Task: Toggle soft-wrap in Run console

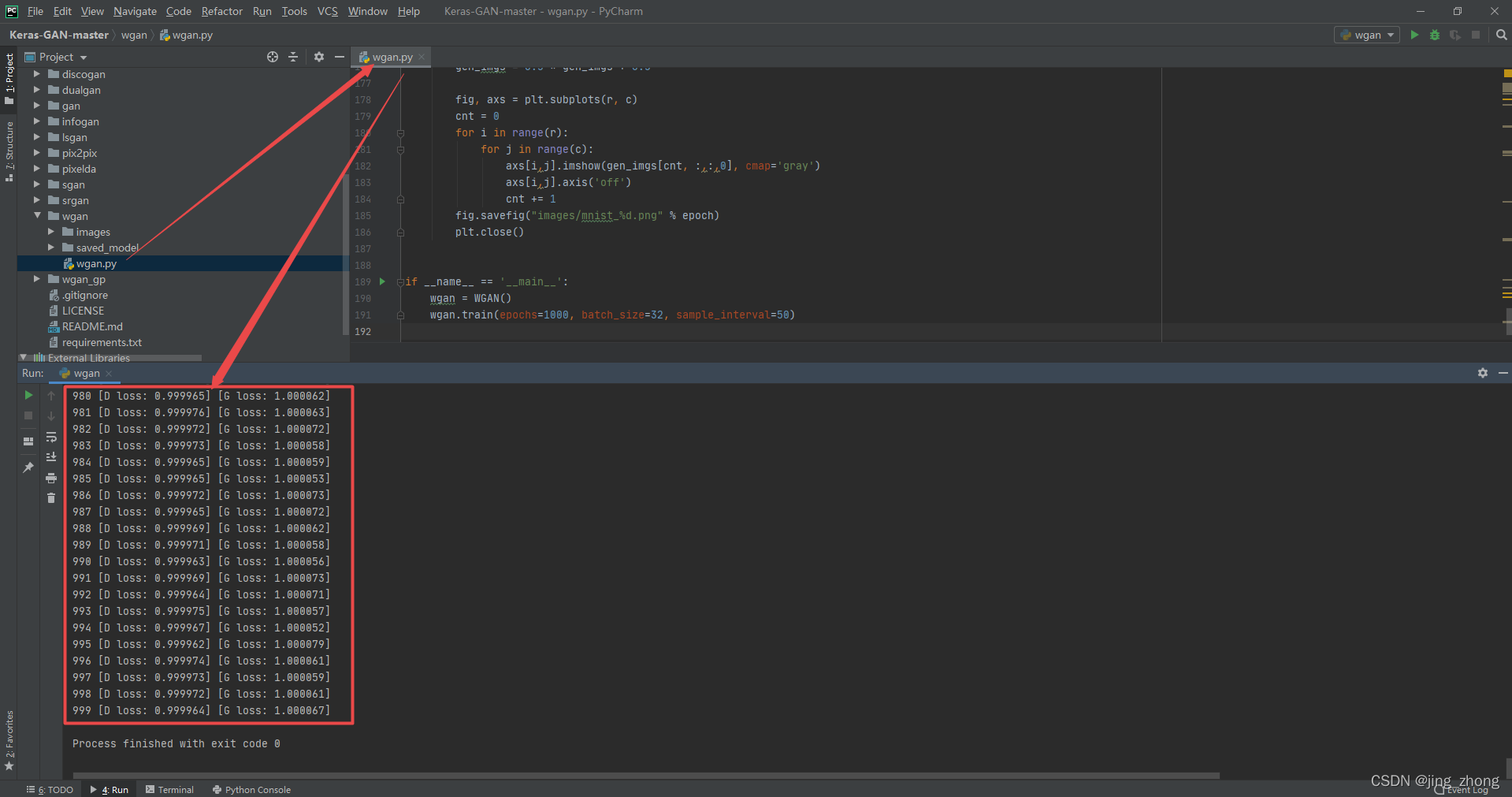Action: 51,437
